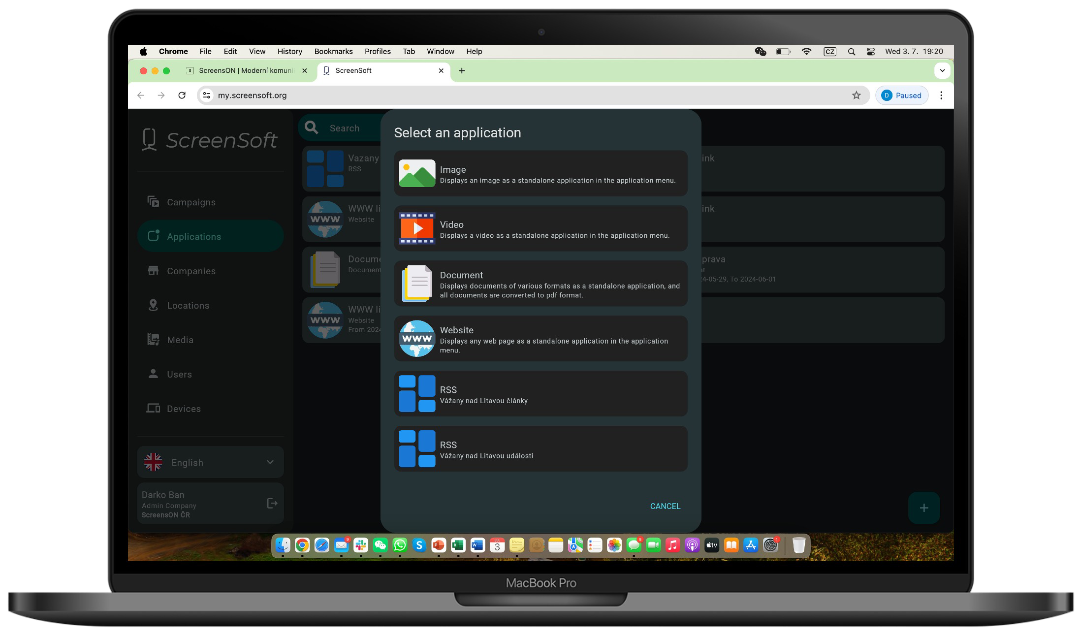Screen dimensions: 1080x635
Task: Open the Chrome three-dot menu
Action: [x=941, y=95]
